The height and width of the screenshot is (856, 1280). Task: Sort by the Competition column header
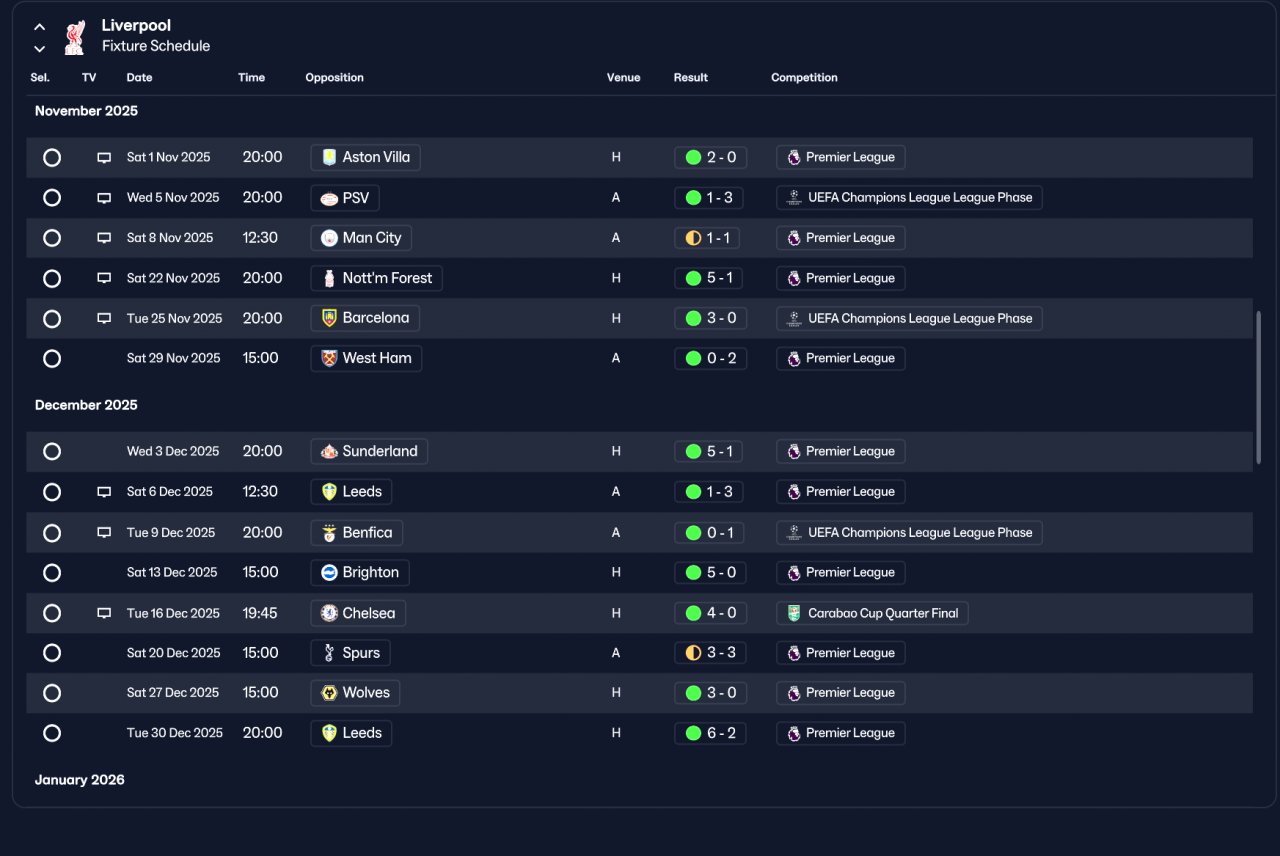[804, 78]
